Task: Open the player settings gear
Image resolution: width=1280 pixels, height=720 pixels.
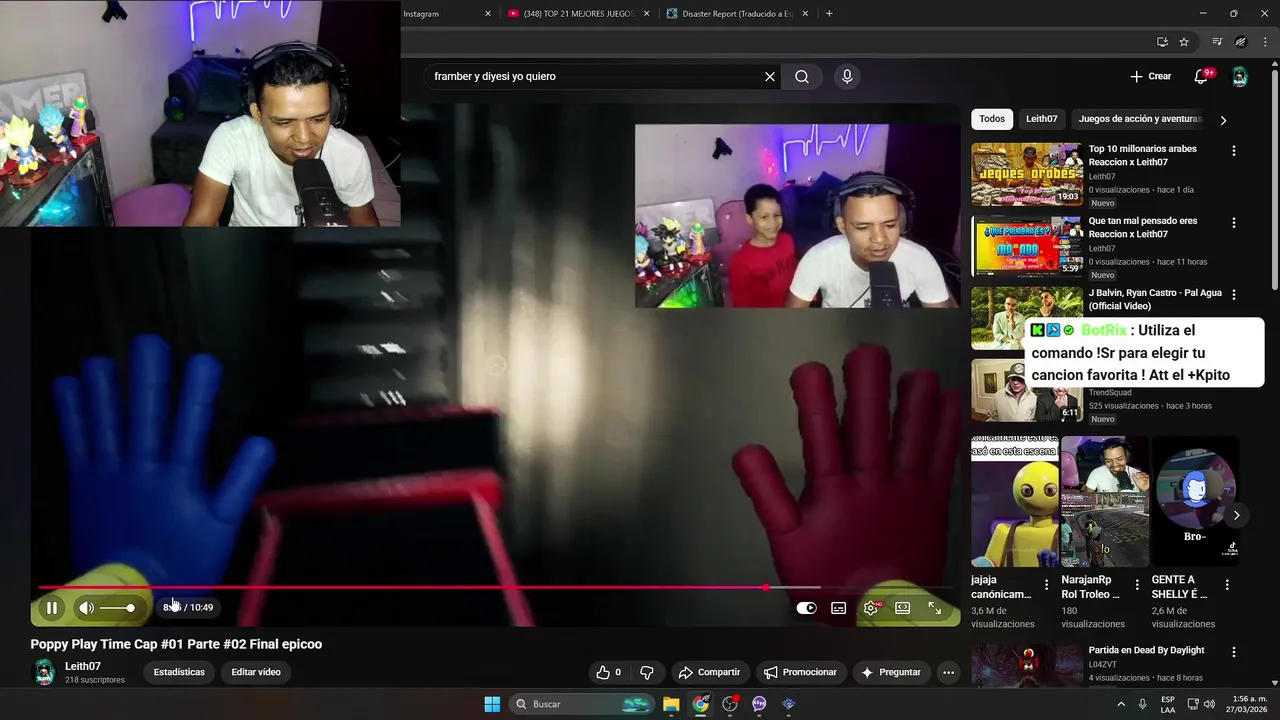Action: point(871,607)
